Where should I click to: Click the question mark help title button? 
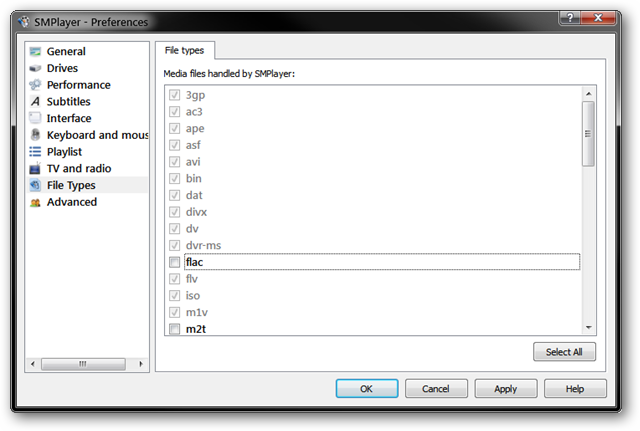tap(570, 18)
